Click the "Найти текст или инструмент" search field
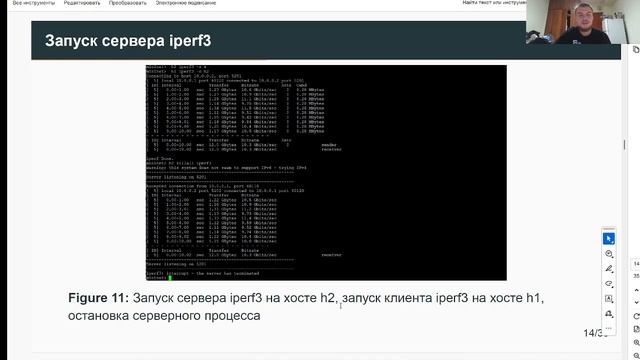640x360 pixels. 495,2
